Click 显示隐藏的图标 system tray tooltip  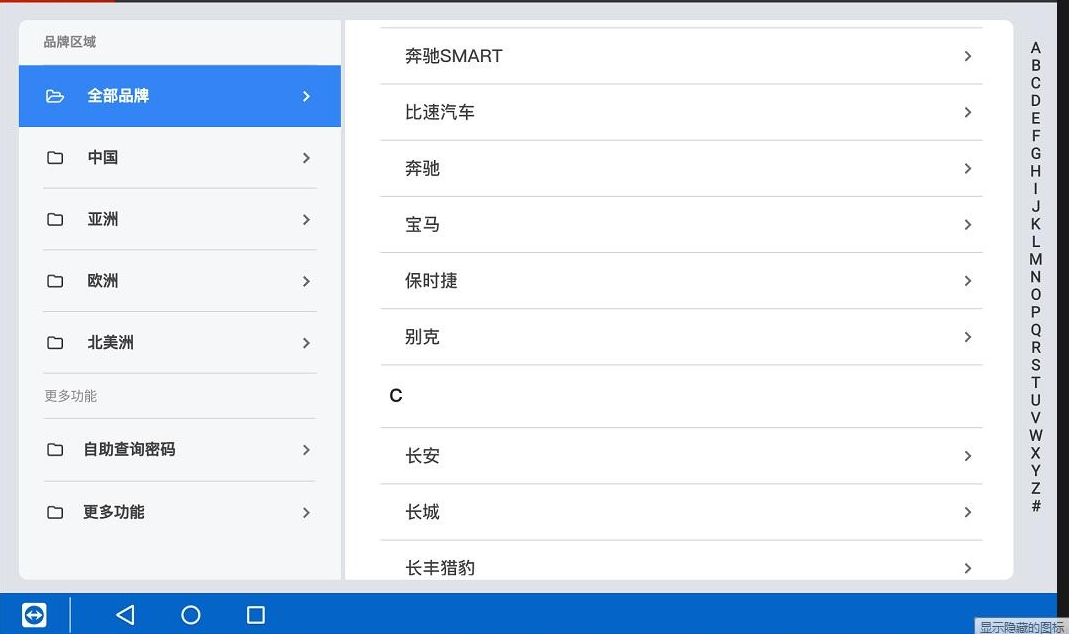click(1021, 627)
